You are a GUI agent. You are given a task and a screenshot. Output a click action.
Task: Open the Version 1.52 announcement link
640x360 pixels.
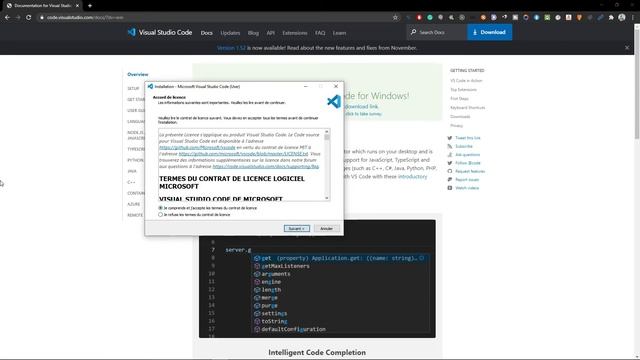pos(231,48)
